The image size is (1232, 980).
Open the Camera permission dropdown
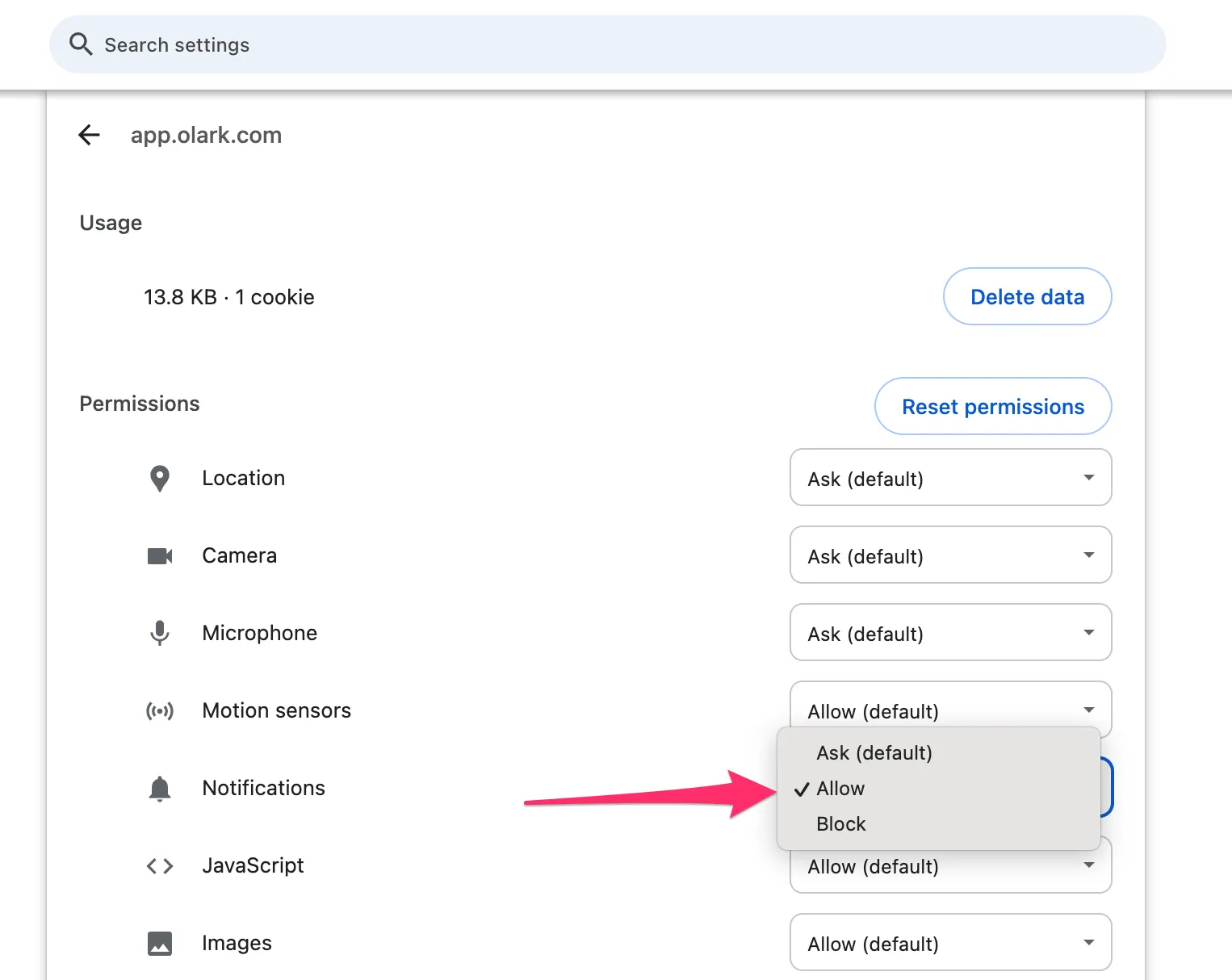click(950, 555)
